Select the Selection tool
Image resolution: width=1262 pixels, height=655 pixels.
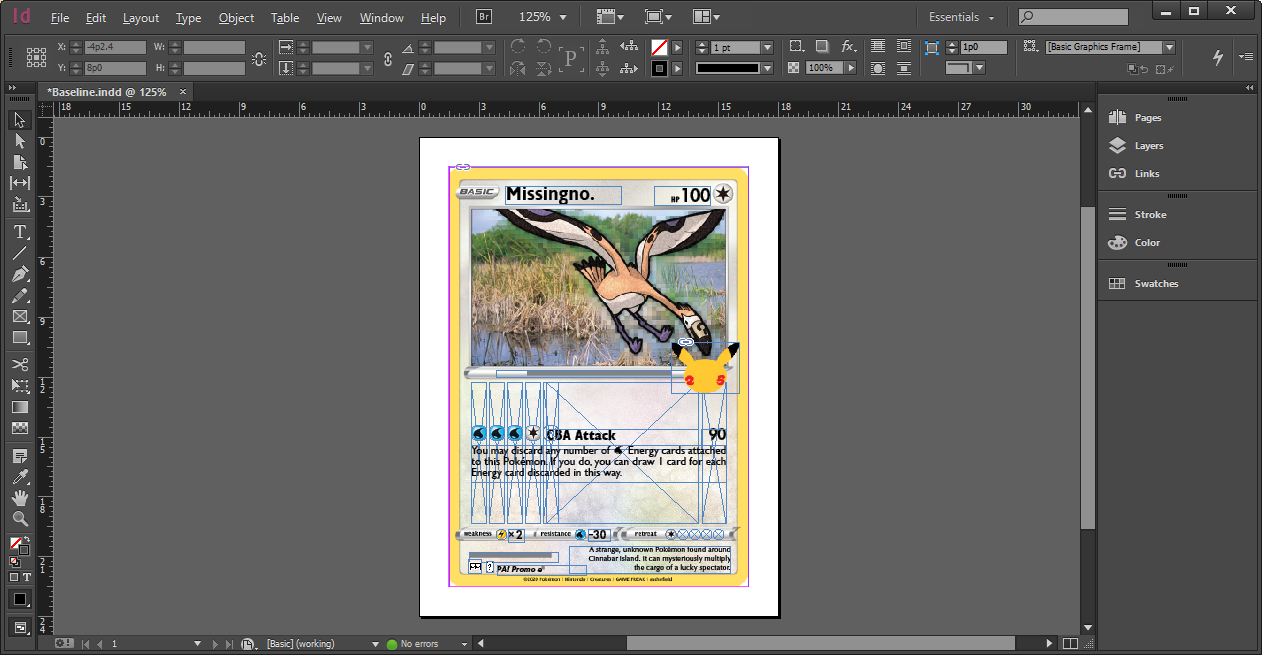point(20,120)
